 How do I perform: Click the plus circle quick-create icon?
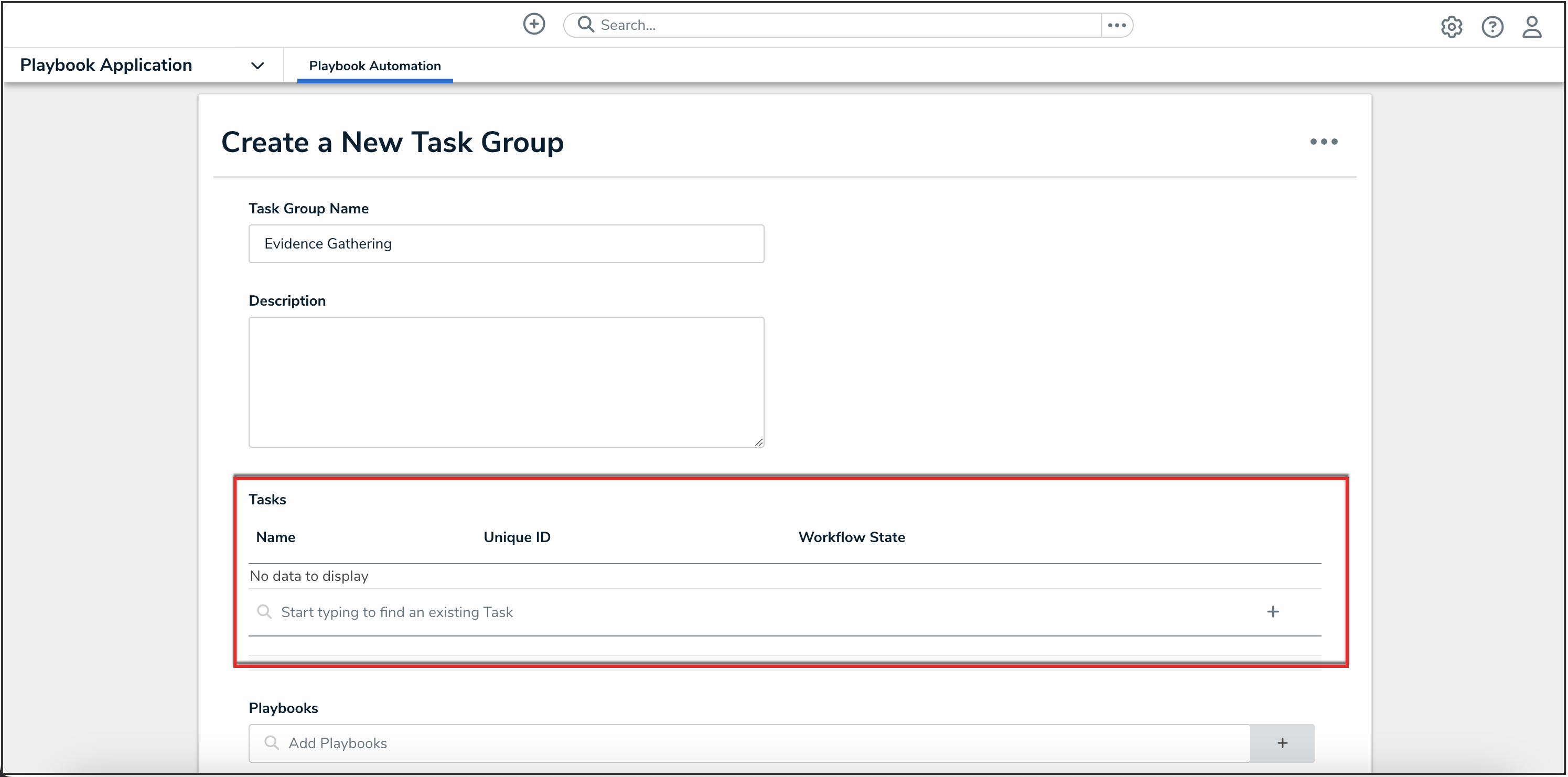point(534,24)
